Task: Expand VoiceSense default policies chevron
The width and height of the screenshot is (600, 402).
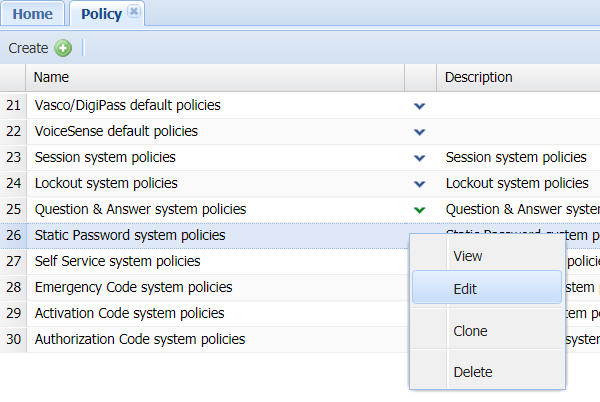Action: [x=420, y=131]
